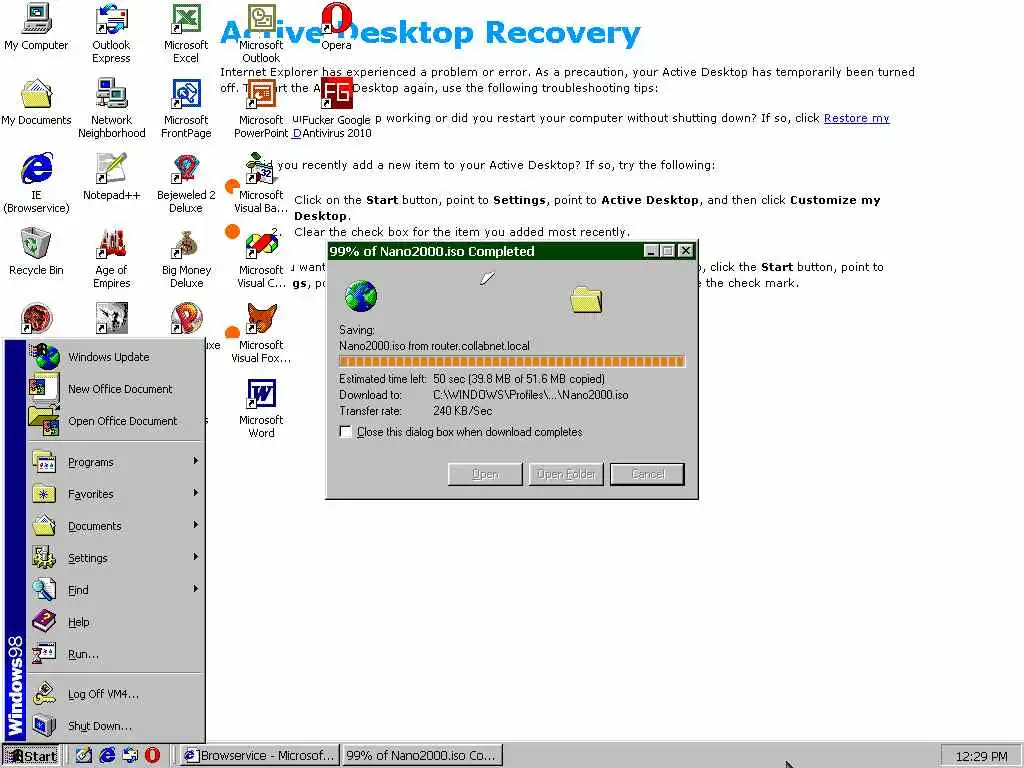Viewport: 1024px width, 768px height.
Task: Click the Microsoft Visual FoxPro shortcut
Action: click(261, 333)
